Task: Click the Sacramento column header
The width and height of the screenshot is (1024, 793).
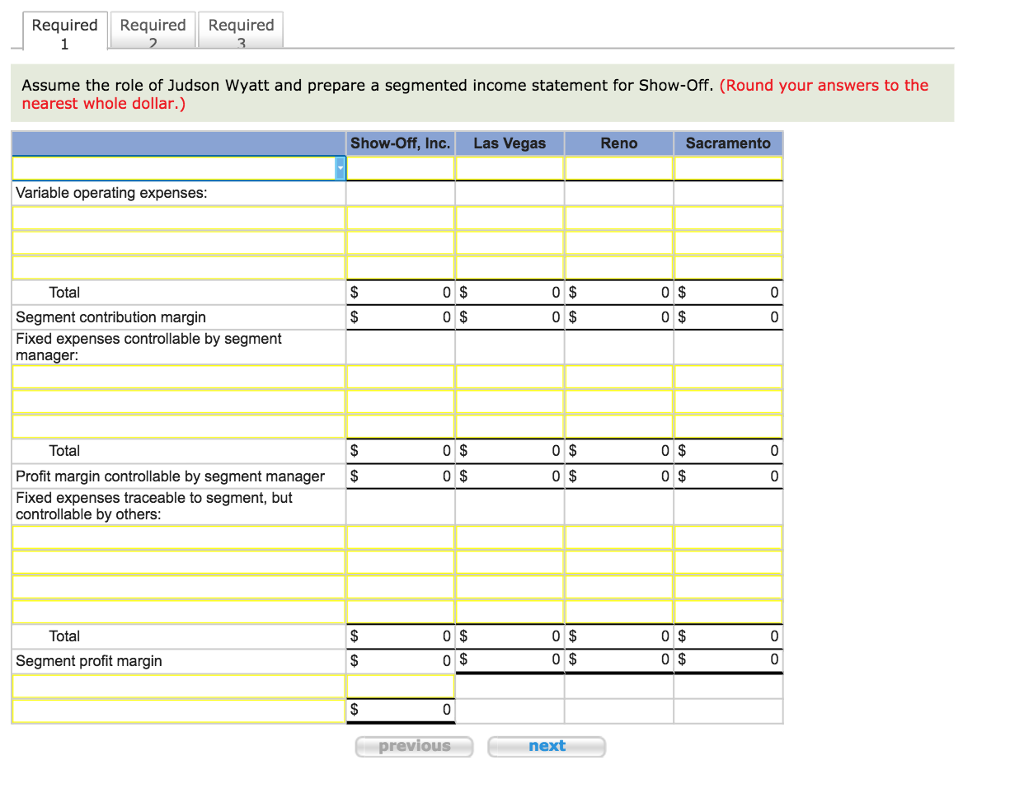Action: click(x=727, y=143)
